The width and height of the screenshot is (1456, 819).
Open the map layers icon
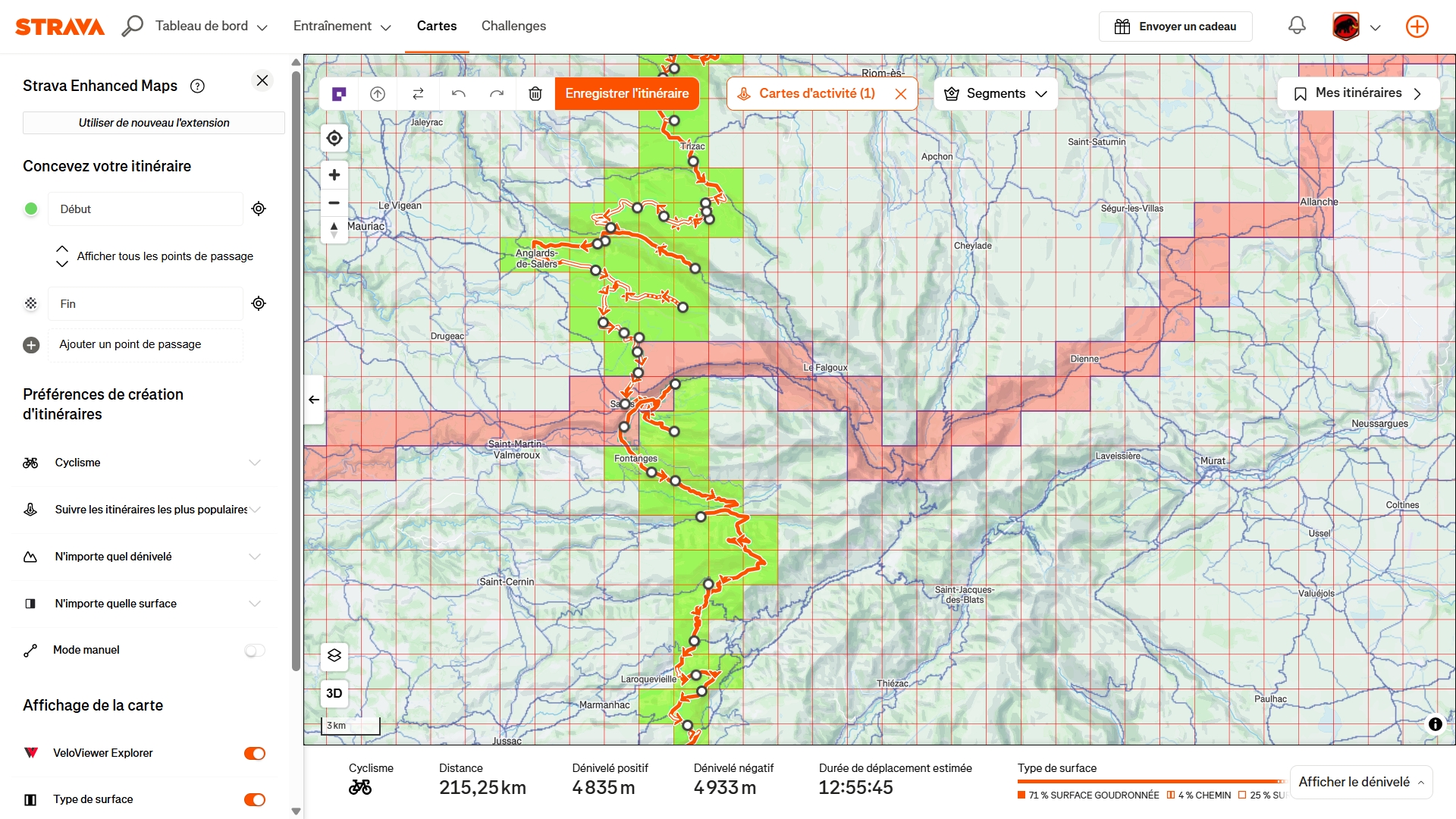334,656
